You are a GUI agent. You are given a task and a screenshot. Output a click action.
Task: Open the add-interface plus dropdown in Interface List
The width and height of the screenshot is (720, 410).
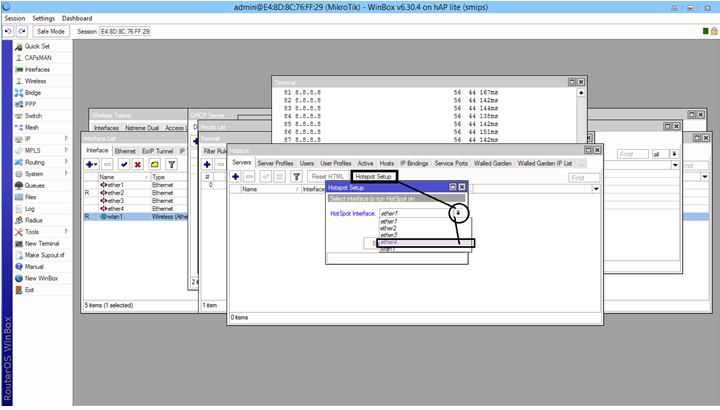[91, 164]
